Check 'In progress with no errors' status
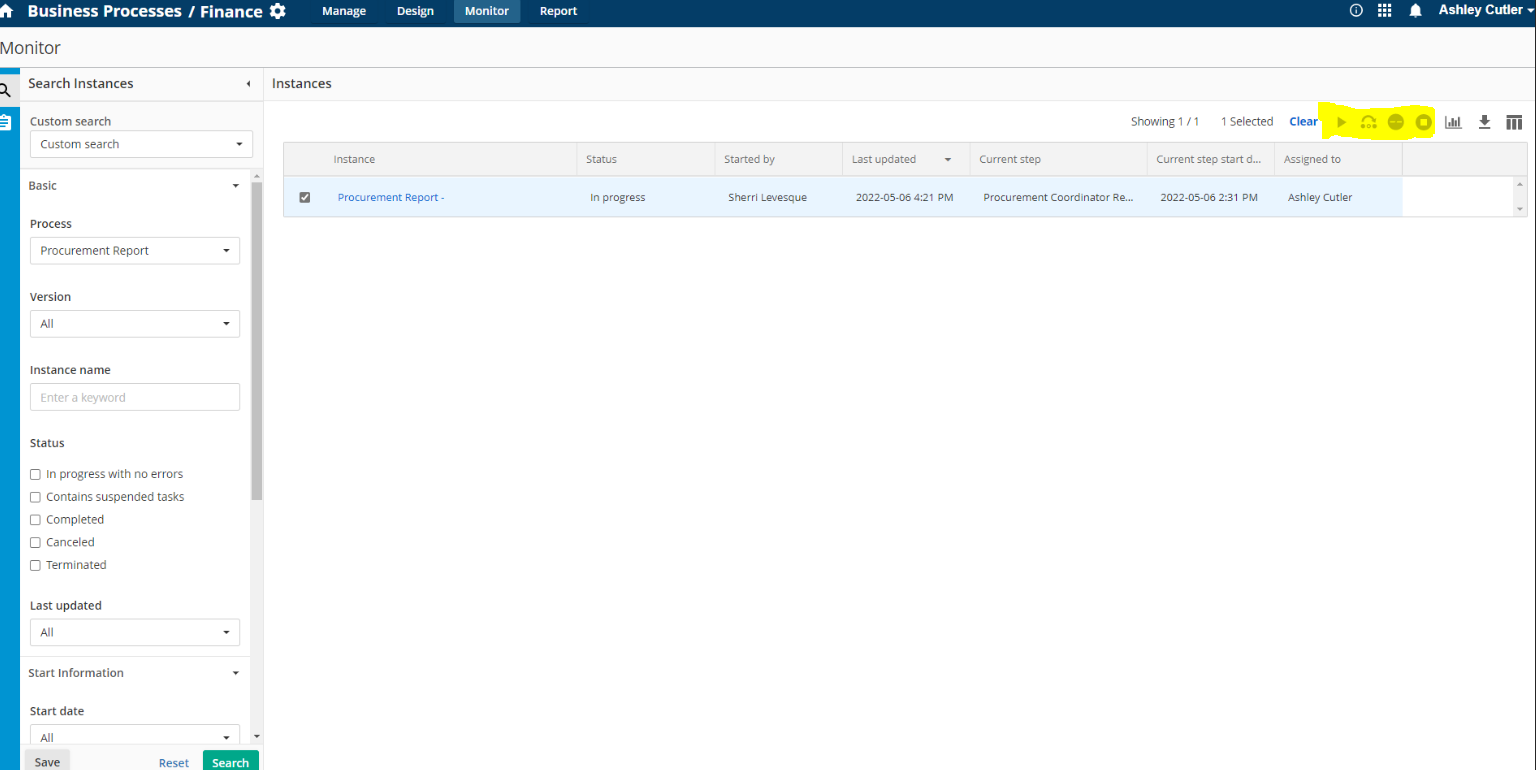The height and width of the screenshot is (770, 1536). coord(36,474)
